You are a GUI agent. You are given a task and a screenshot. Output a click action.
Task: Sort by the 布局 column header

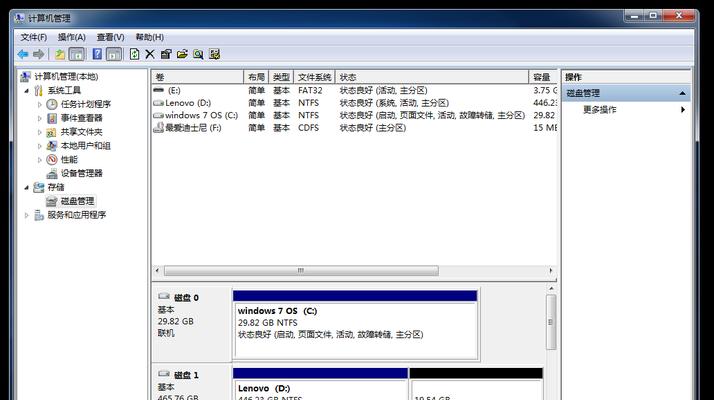click(256, 77)
